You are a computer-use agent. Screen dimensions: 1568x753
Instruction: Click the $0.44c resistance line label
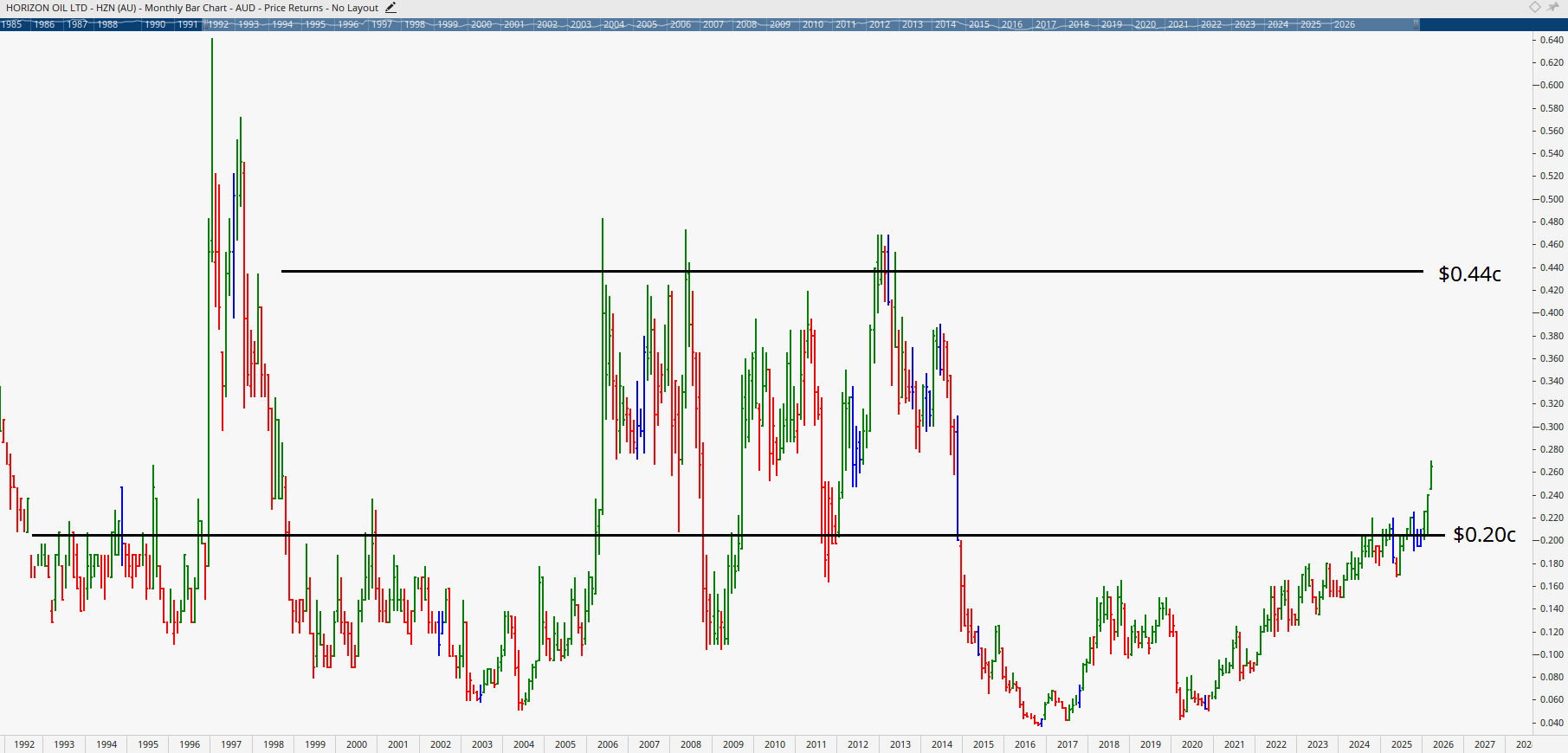tap(1469, 274)
